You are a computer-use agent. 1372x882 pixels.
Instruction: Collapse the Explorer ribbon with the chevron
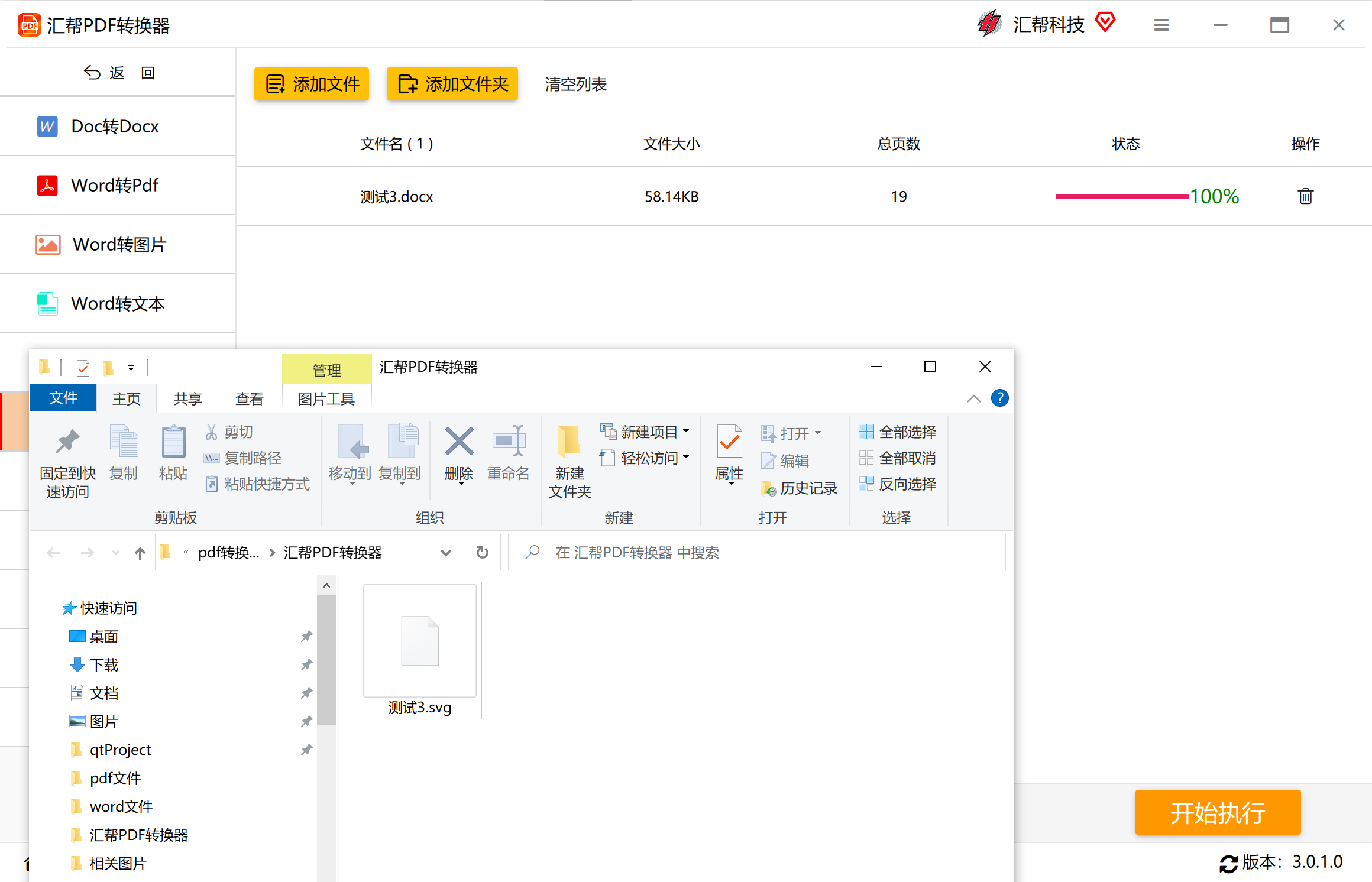point(973,398)
